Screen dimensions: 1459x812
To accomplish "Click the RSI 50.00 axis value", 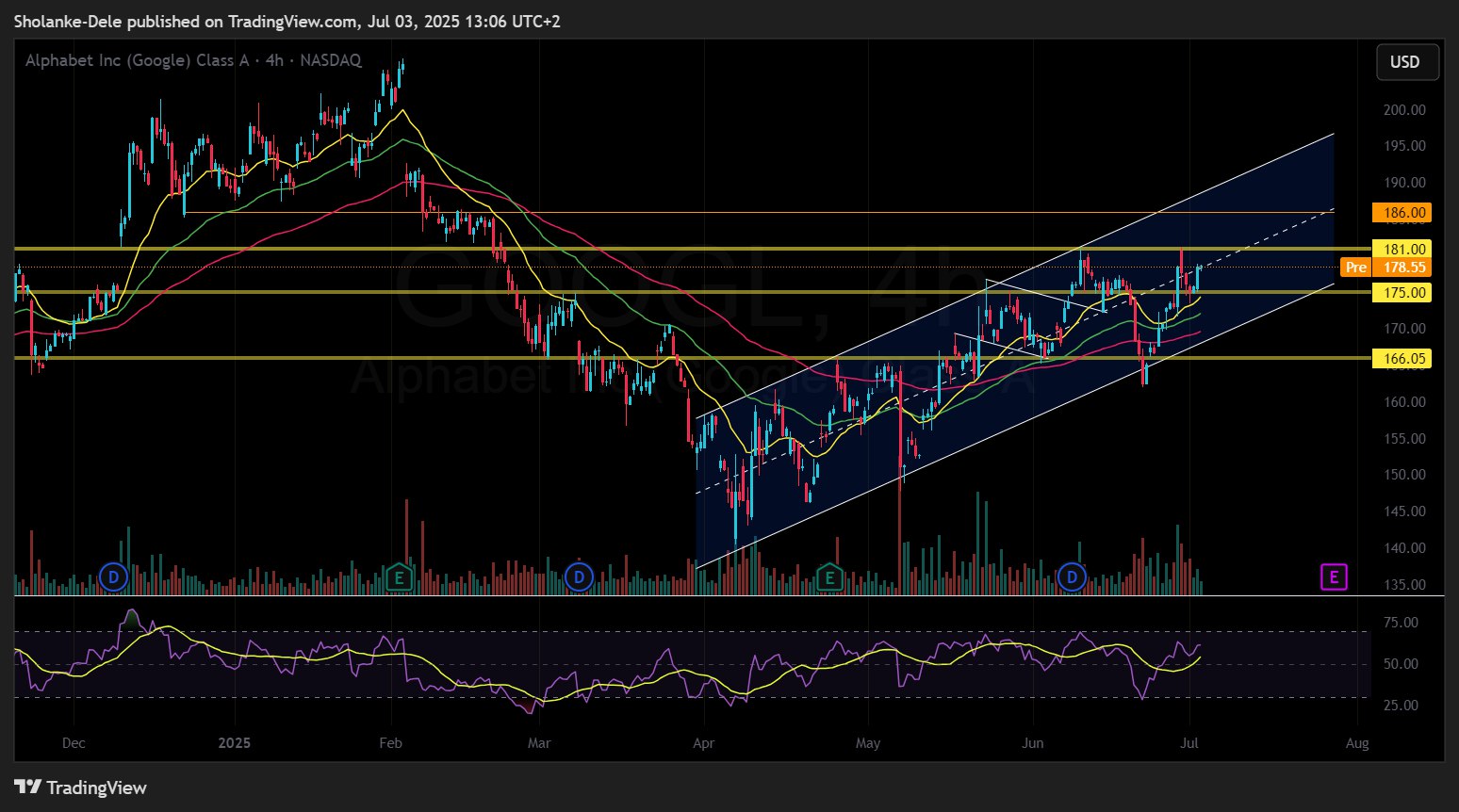I will (x=1401, y=664).
